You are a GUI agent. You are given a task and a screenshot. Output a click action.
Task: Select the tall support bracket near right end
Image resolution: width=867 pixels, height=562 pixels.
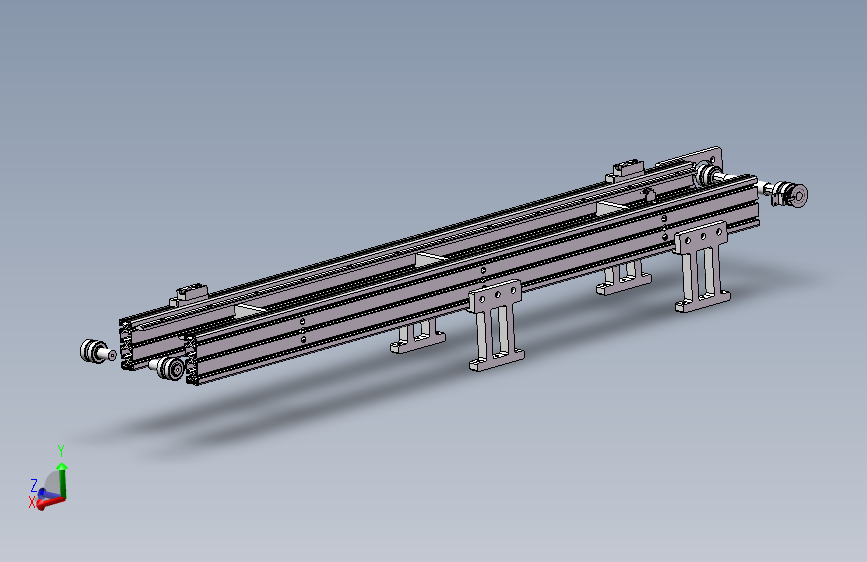pyautogui.click(x=702, y=267)
